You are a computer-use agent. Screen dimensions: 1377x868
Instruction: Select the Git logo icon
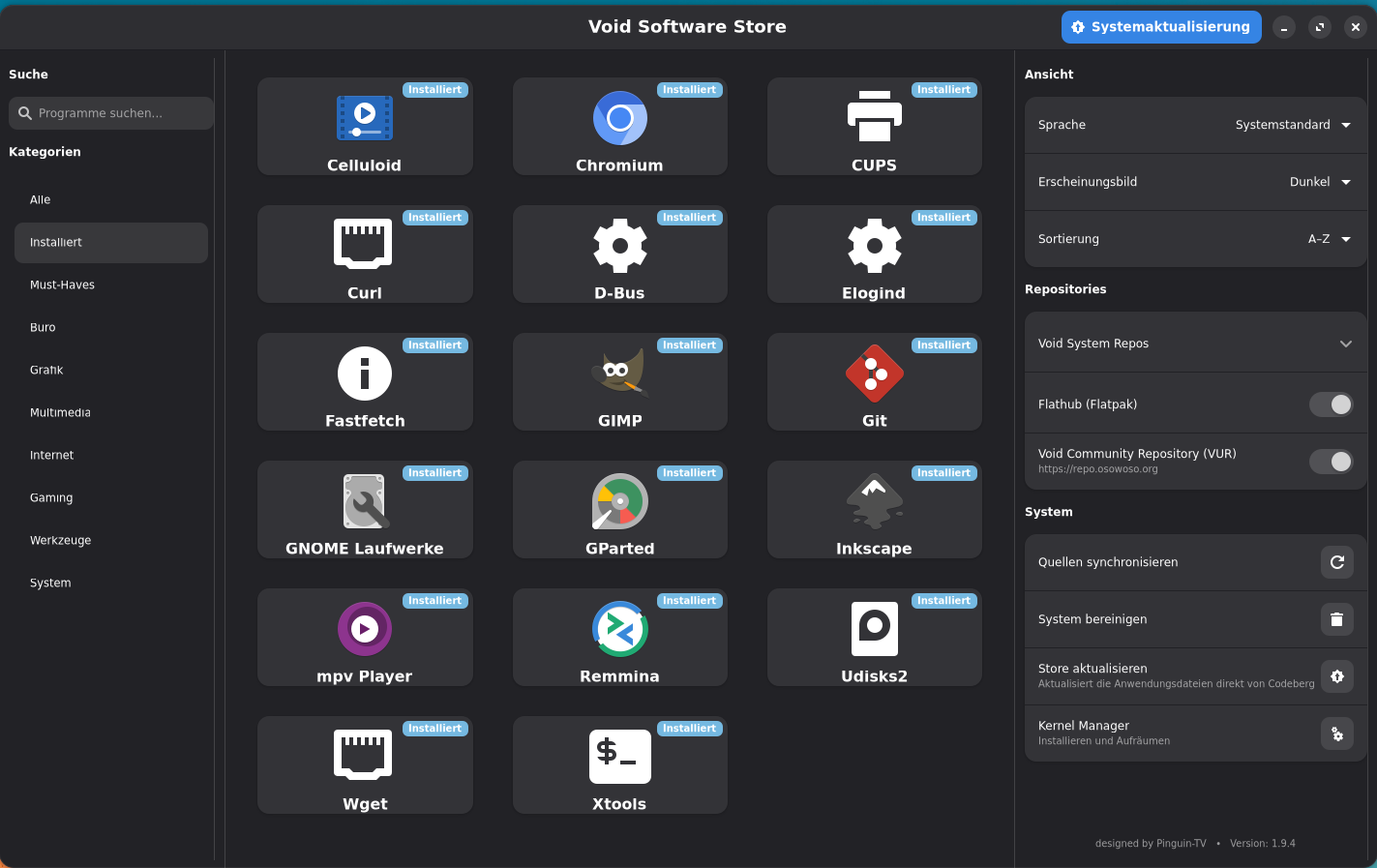coord(874,374)
